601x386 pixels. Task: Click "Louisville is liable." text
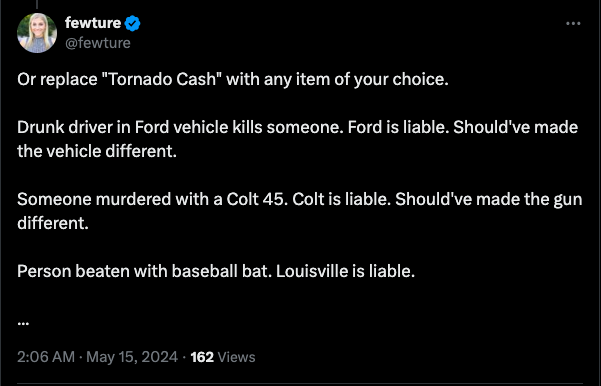click(x=345, y=271)
